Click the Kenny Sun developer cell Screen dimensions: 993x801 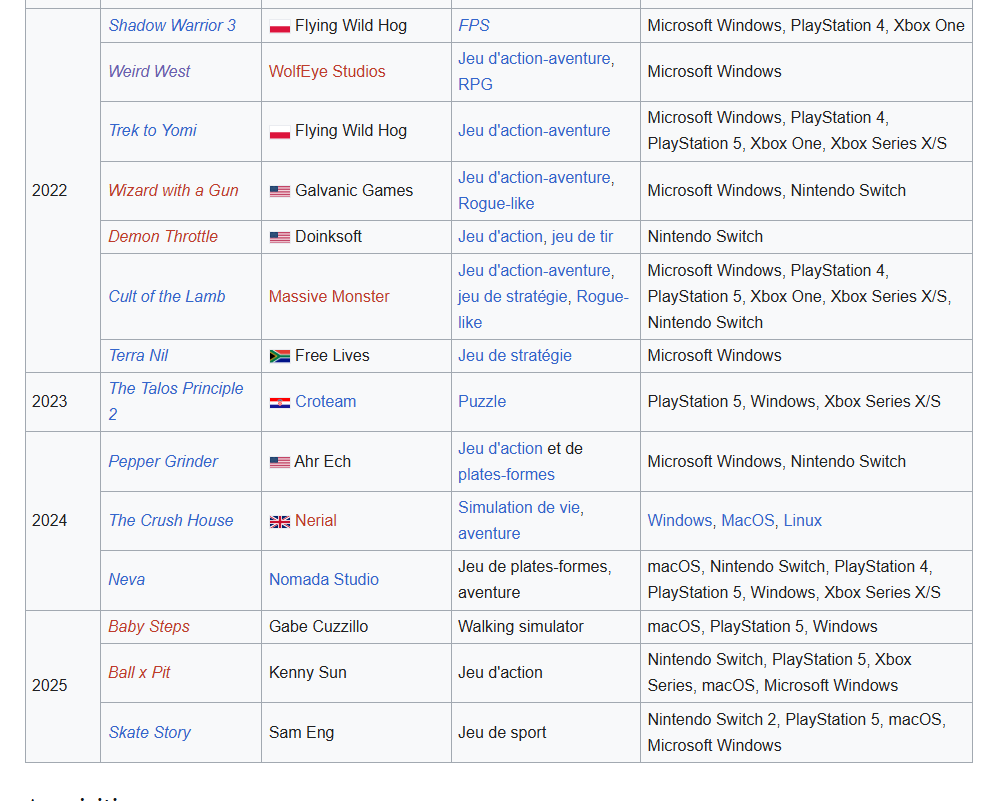[356, 672]
